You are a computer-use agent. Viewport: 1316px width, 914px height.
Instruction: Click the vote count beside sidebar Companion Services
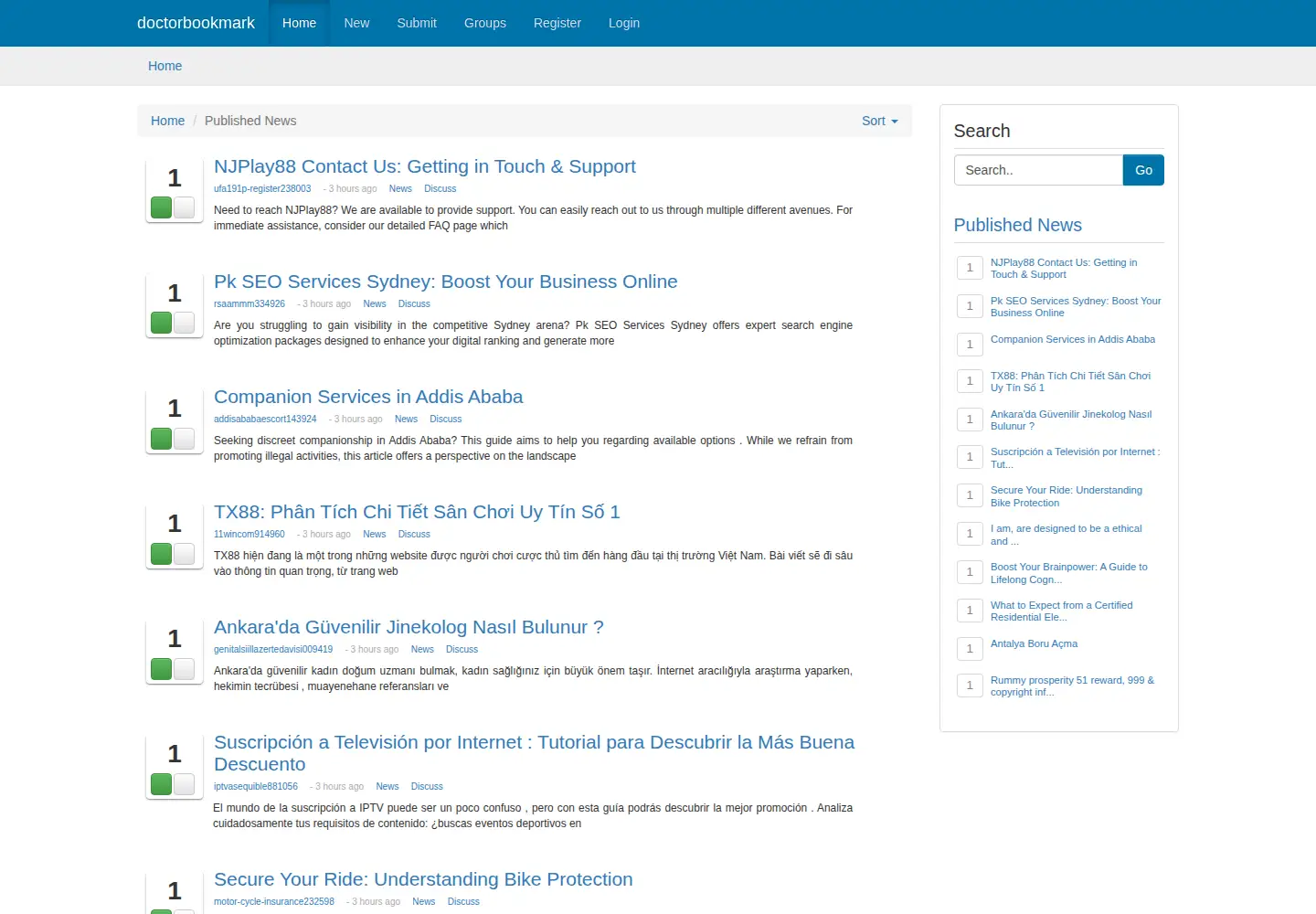(970, 344)
